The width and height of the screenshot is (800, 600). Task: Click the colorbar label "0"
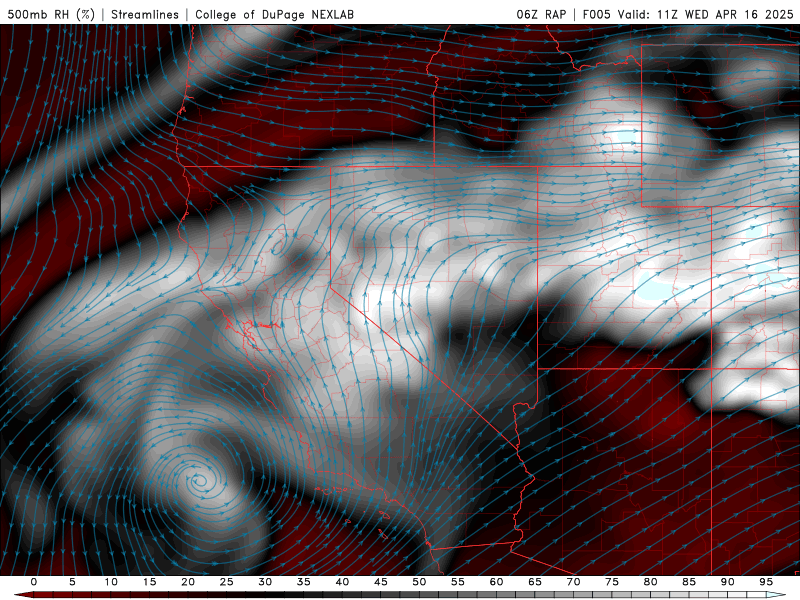coord(34,582)
